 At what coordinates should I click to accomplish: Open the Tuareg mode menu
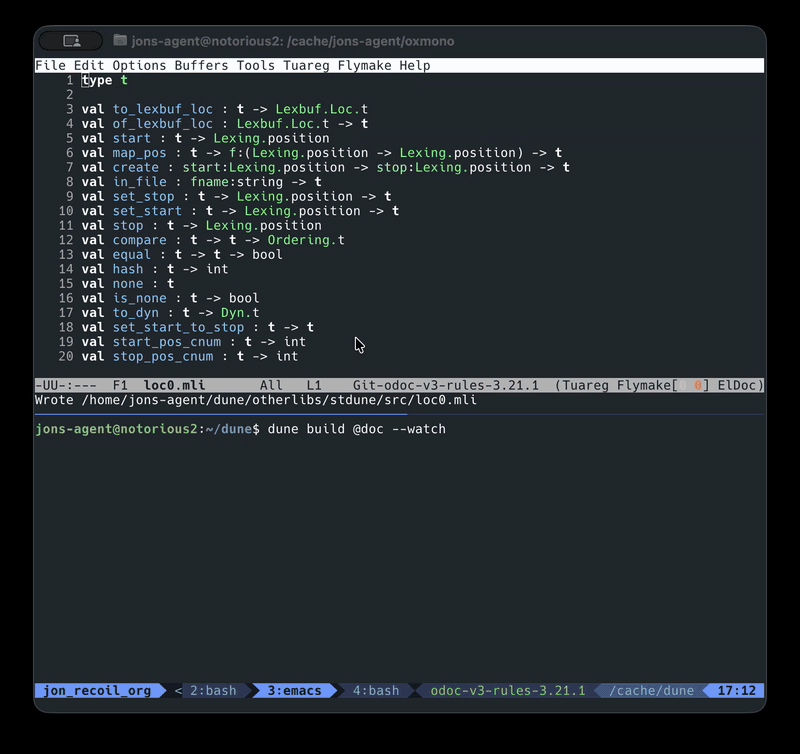306,66
